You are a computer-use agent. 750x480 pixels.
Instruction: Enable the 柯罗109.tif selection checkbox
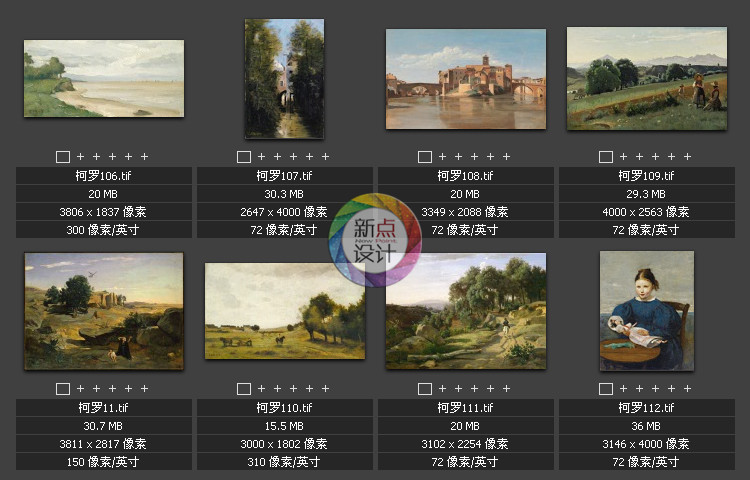[606, 157]
